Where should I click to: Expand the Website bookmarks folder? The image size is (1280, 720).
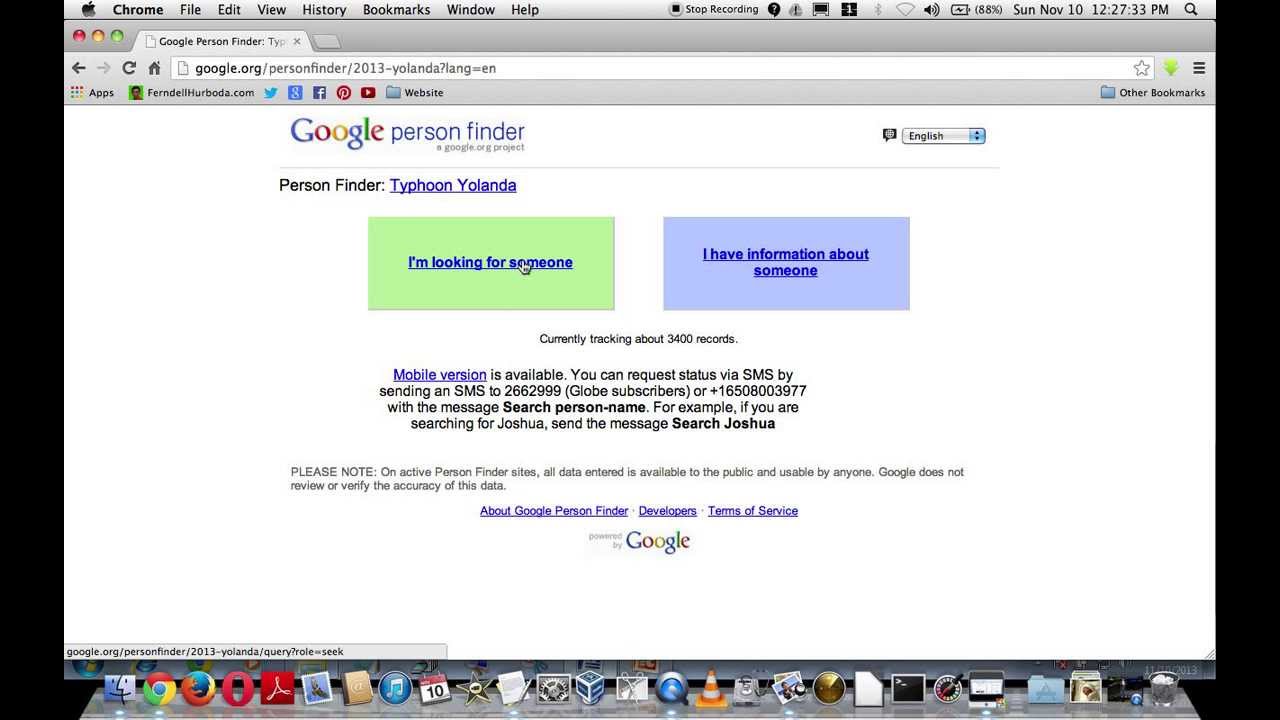click(x=415, y=92)
